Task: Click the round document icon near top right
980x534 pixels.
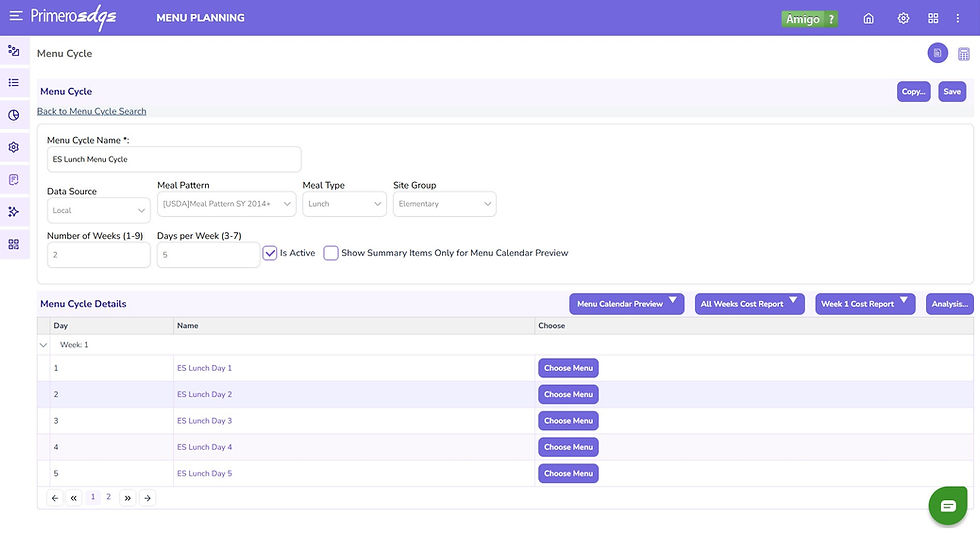Action: pos(938,53)
